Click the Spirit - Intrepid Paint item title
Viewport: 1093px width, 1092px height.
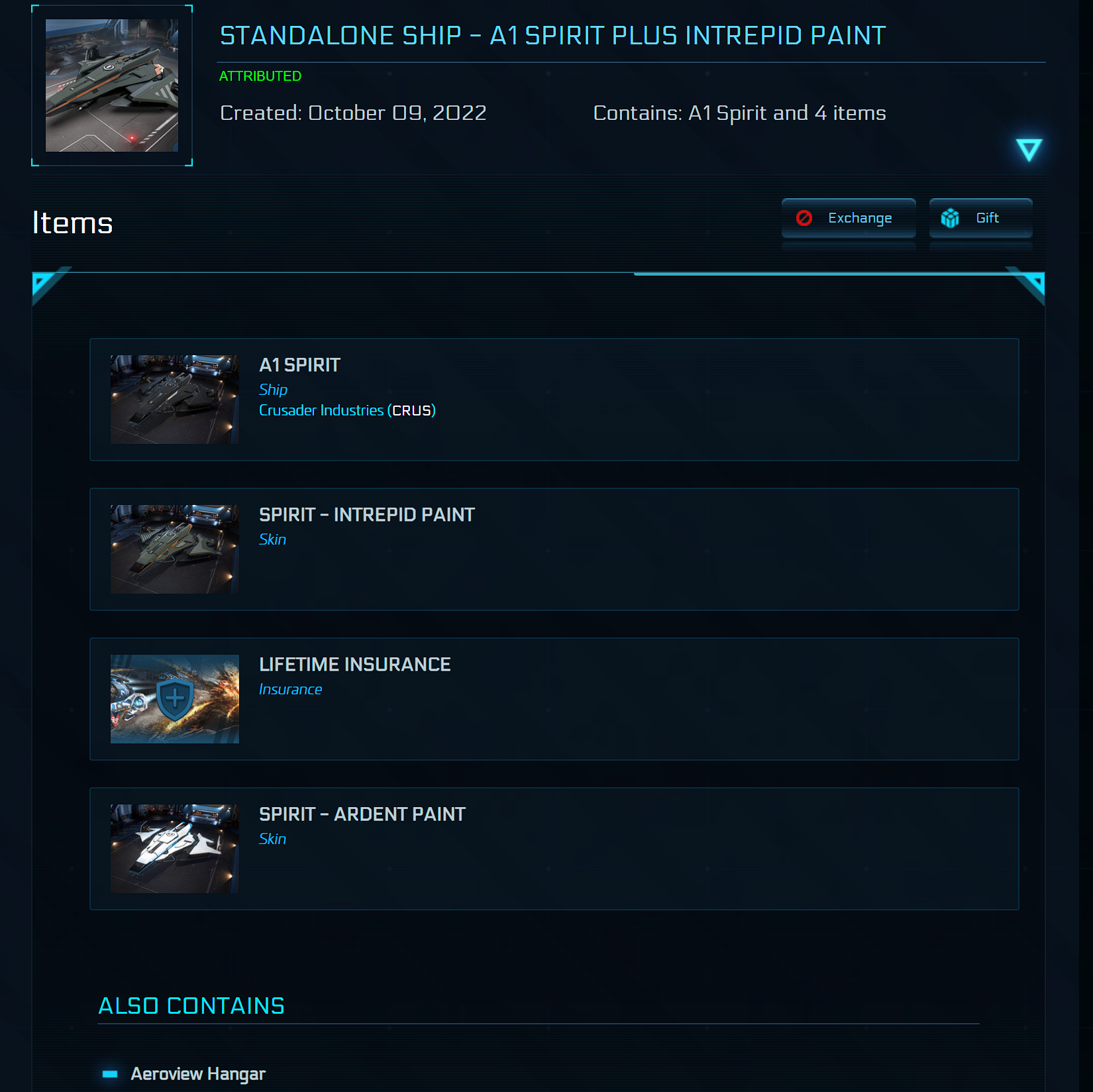pyautogui.click(x=367, y=515)
